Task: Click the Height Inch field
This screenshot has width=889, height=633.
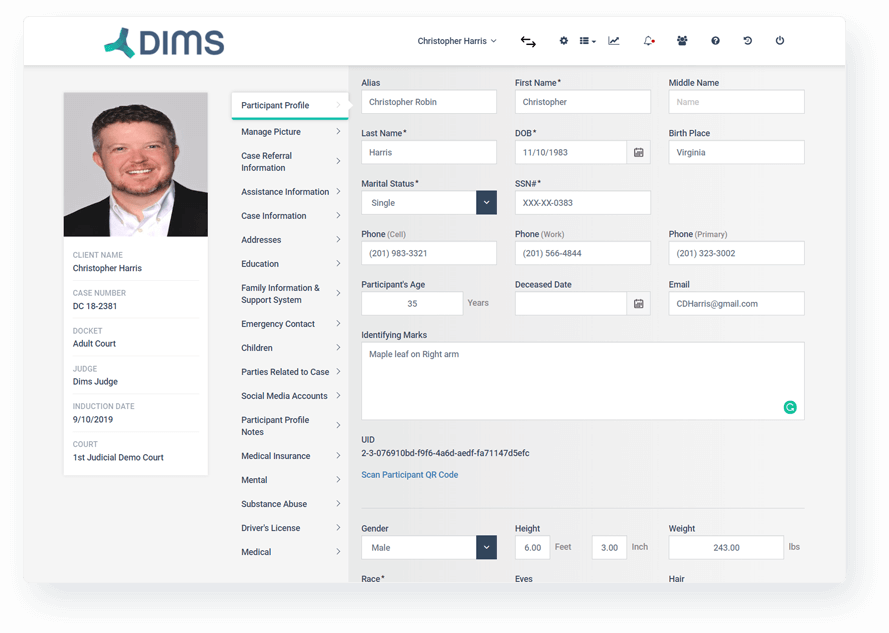Action: pyautogui.click(x=609, y=548)
